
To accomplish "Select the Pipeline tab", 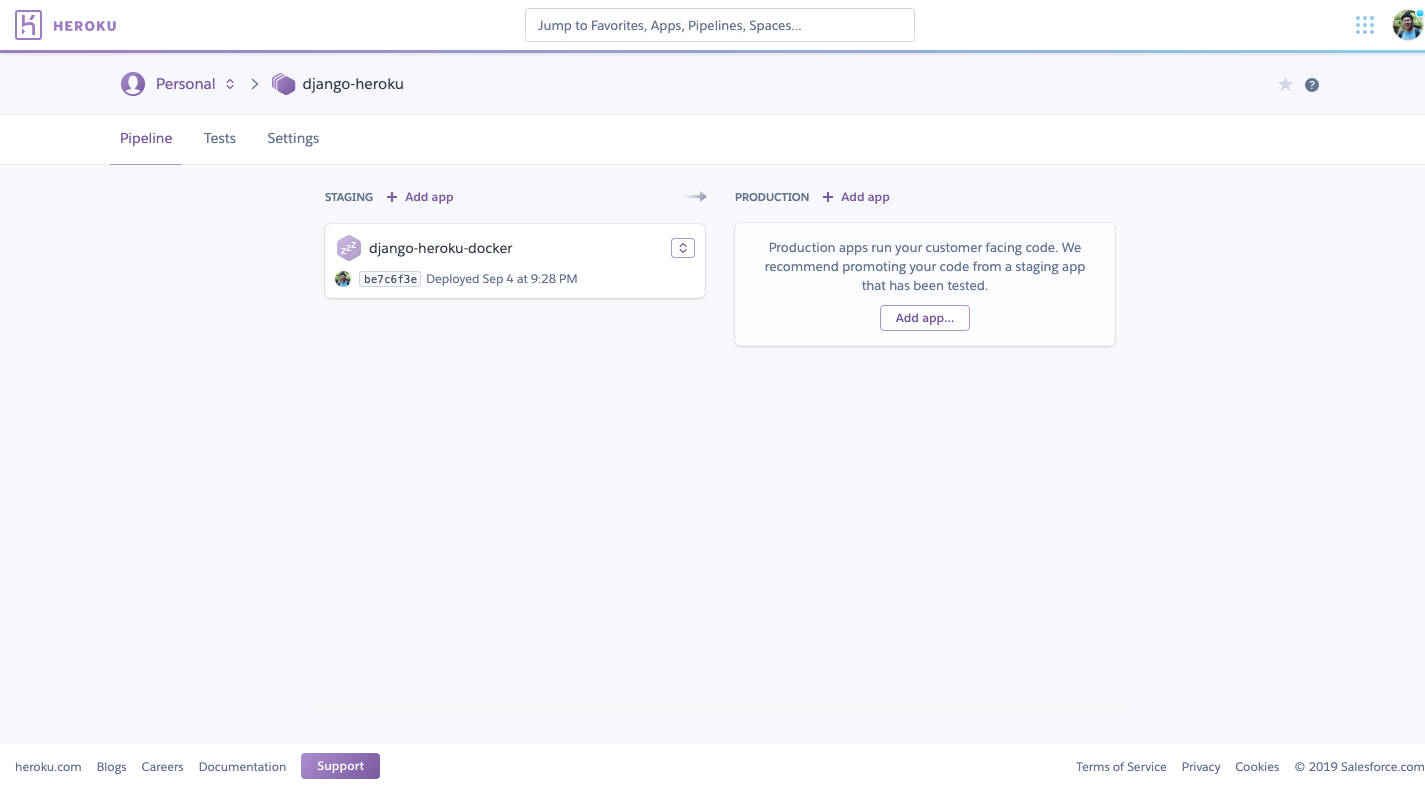I will [x=146, y=138].
